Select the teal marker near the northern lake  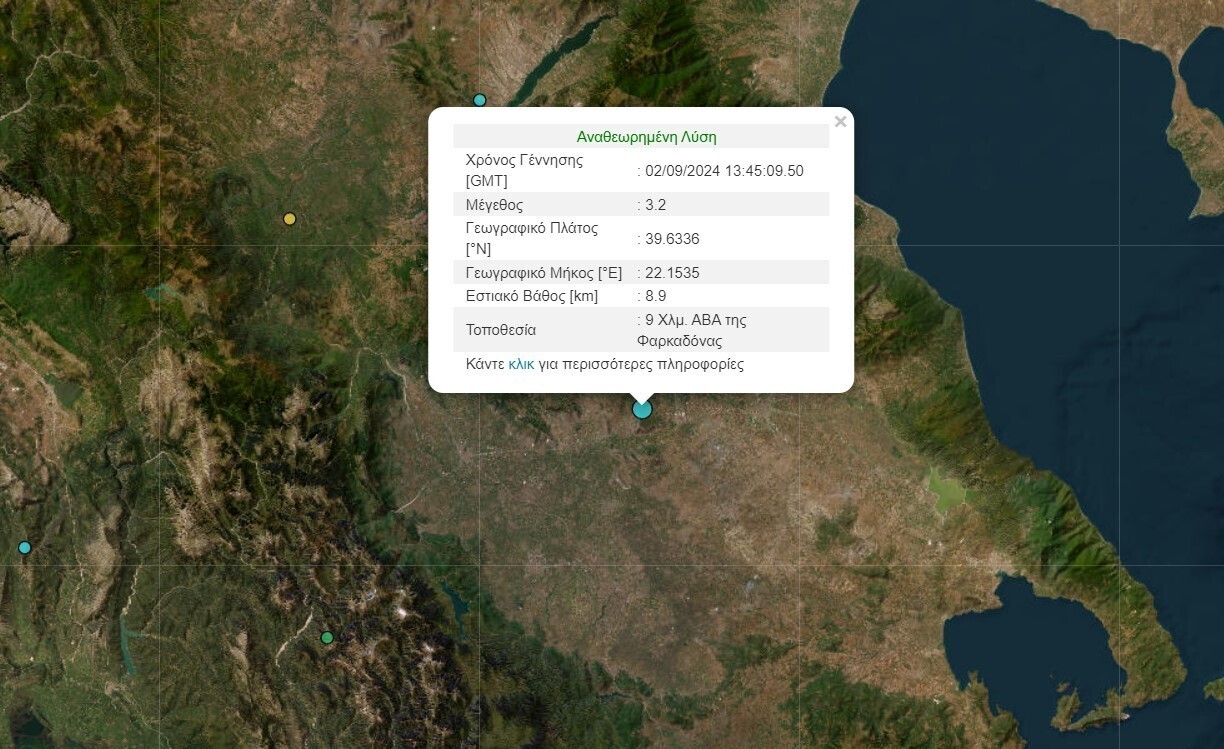coord(480,100)
